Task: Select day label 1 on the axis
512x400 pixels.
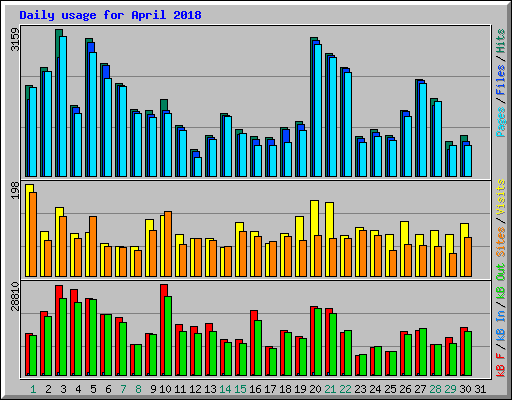Action: pyautogui.click(x=33, y=389)
